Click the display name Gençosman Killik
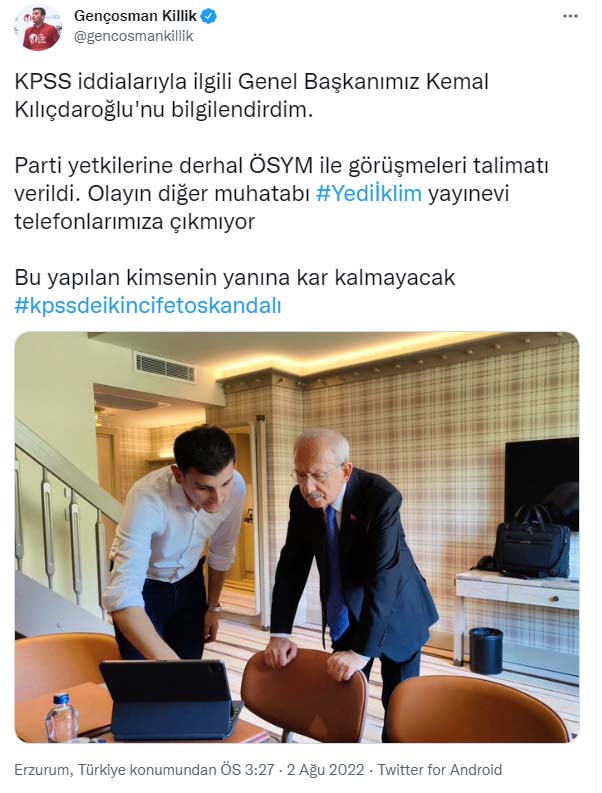Image resolution: width=602 pixels, height=793 pixels. point(135,16)
